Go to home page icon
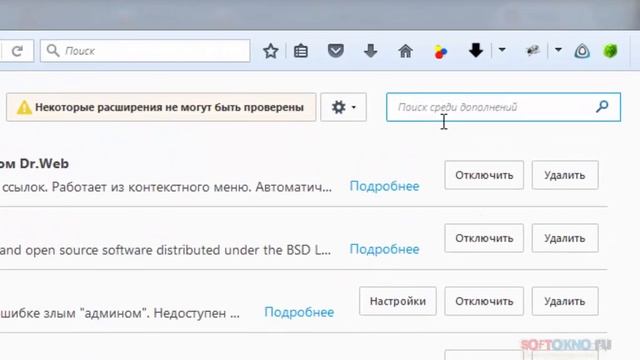The image size is (640, 360). tap(405, 51)
